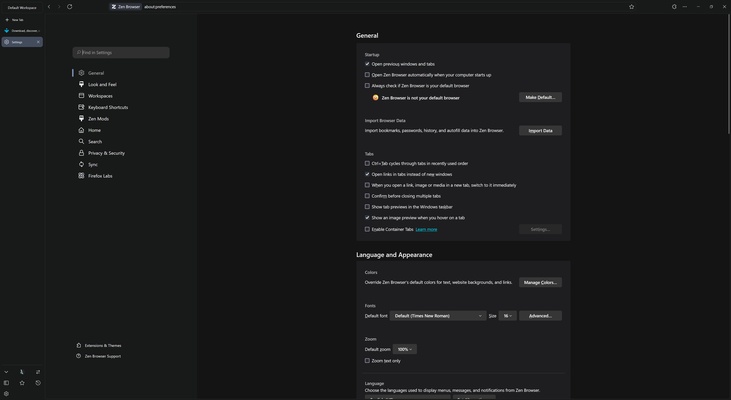This screenshot has height=400, width=731.
Task: Check Always check if Zen Browser is default
Action: [367, 86]
